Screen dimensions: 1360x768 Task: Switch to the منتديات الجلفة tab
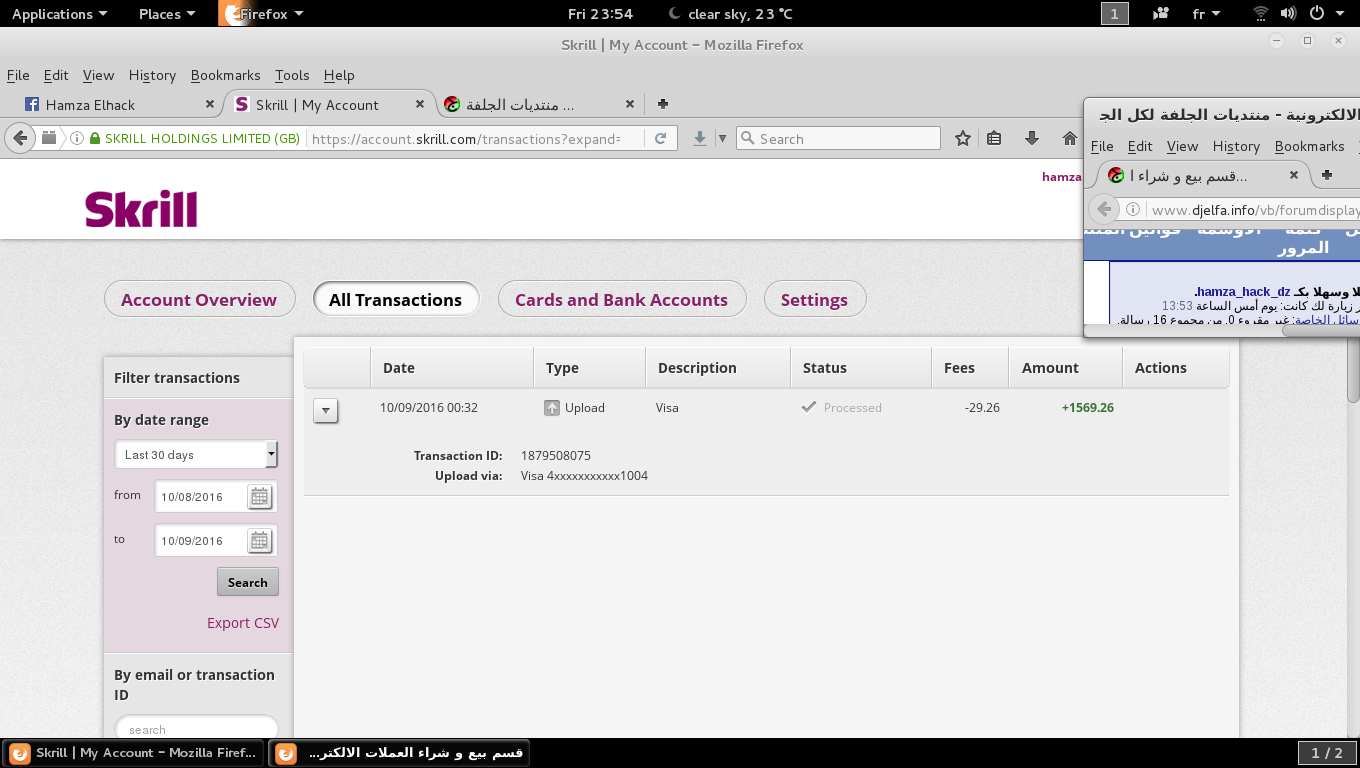(541, 104)
